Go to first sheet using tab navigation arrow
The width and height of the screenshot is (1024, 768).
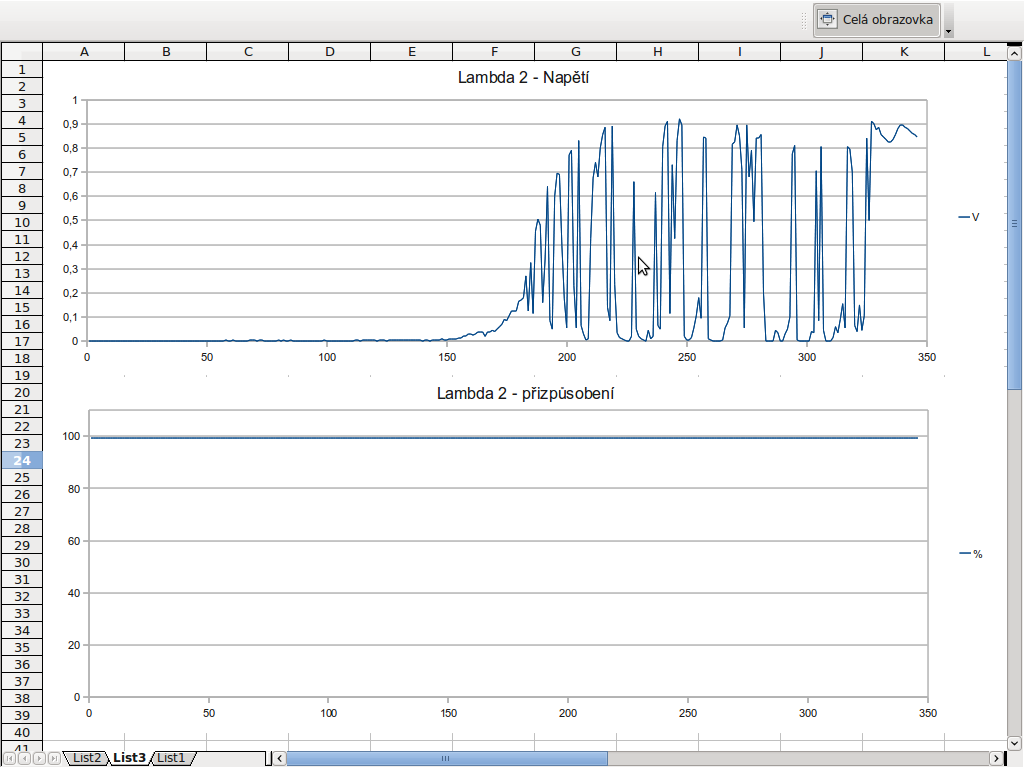[10, 758]
